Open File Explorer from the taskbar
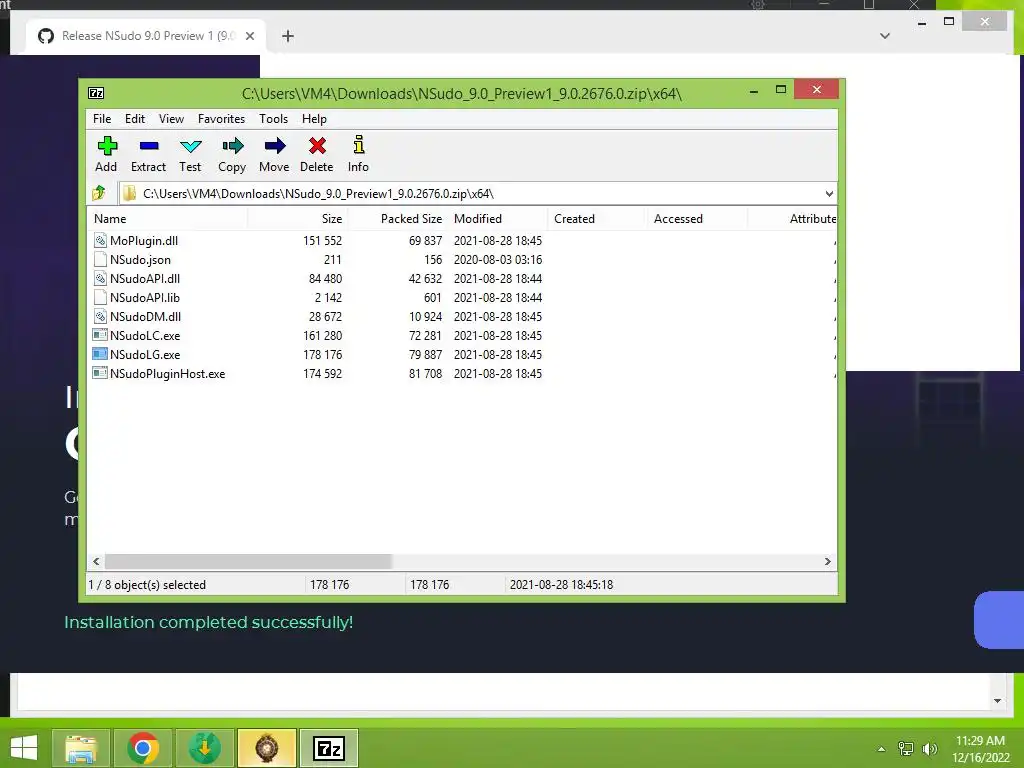 point(81,748)
